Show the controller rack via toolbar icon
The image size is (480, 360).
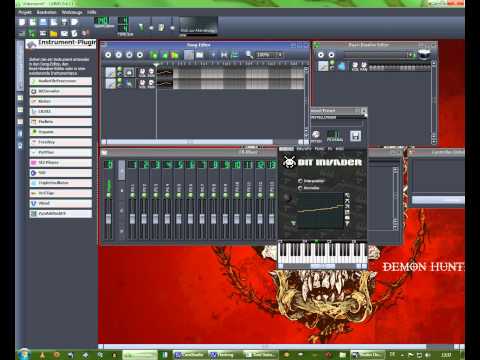(x=85, y=33)
